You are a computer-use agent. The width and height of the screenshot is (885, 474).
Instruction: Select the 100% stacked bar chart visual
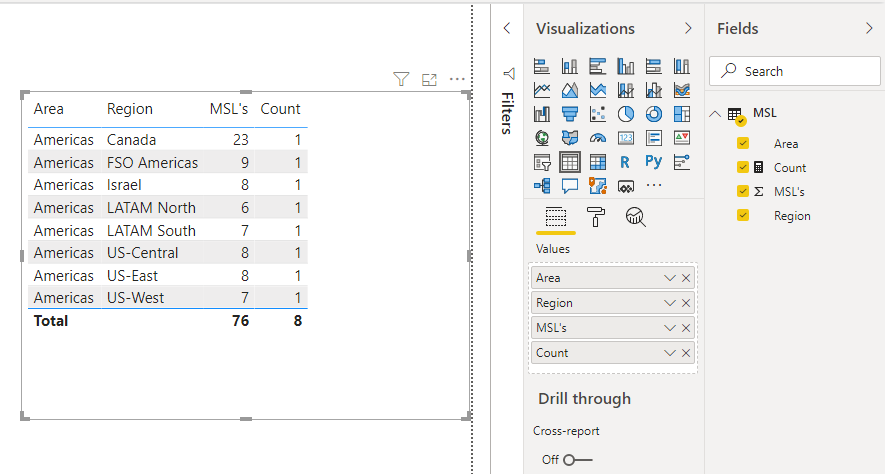(654, 66)
